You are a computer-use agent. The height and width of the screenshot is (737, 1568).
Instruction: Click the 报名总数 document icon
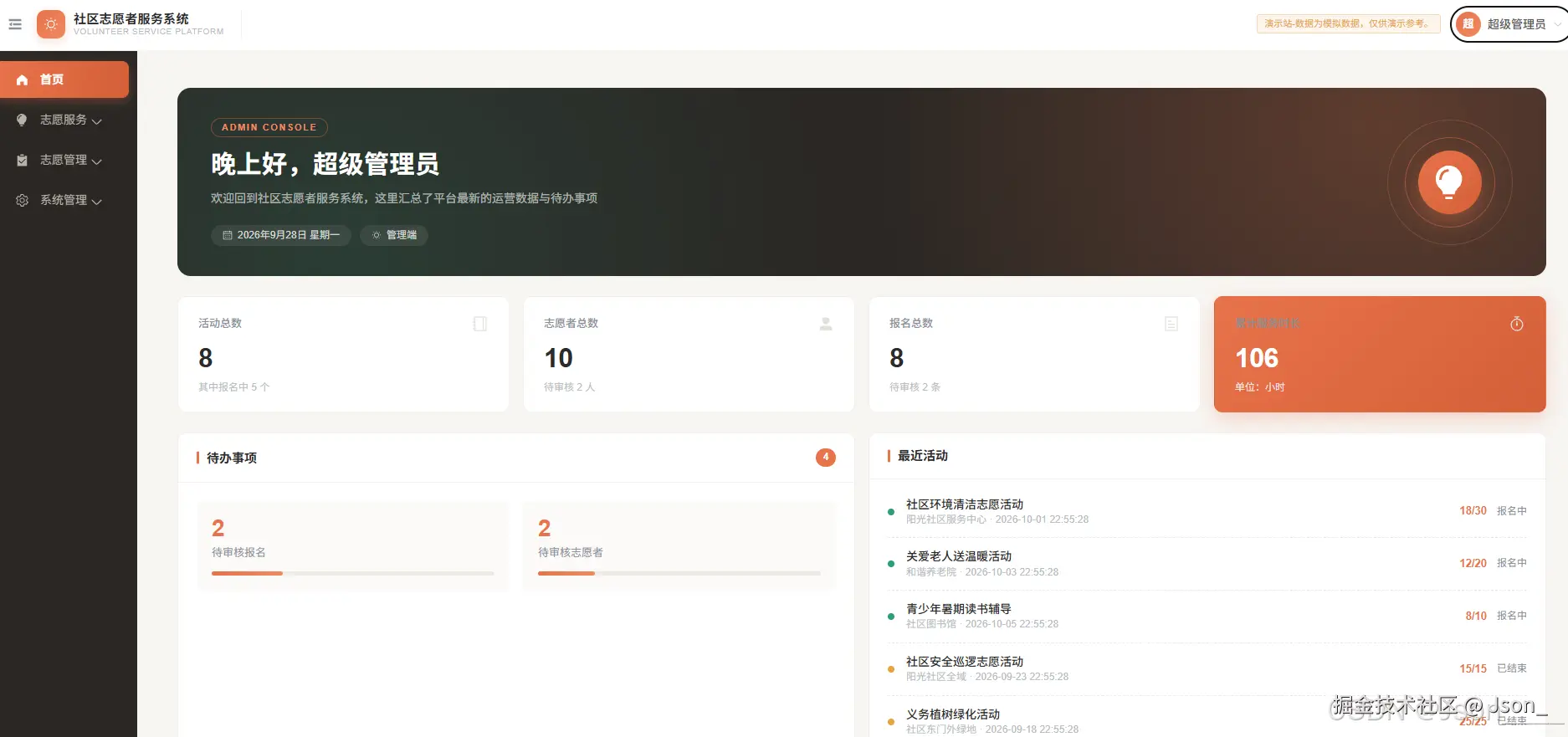pos(1171,324)
